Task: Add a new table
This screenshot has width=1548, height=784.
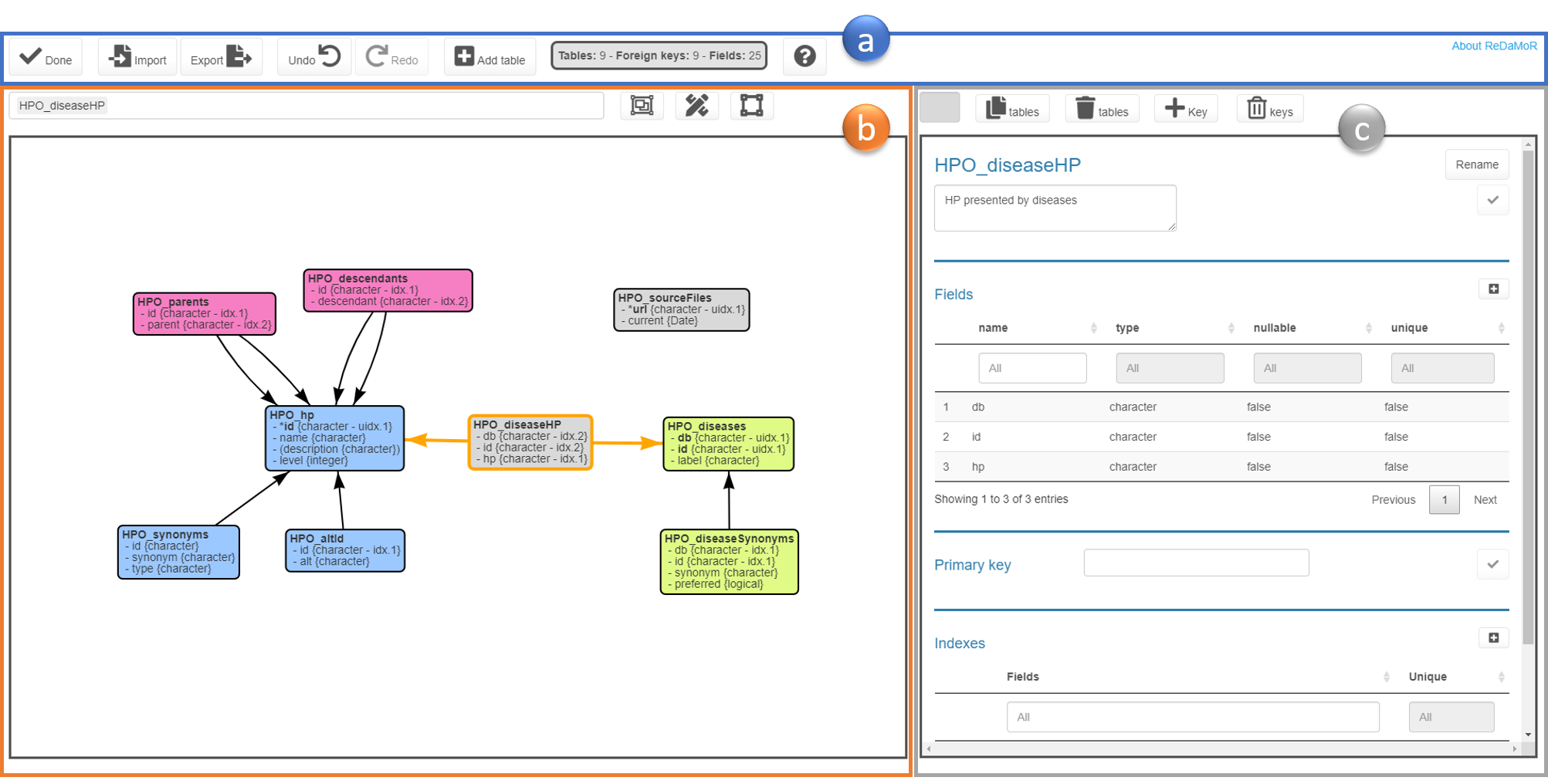Action: click(490, 57)
